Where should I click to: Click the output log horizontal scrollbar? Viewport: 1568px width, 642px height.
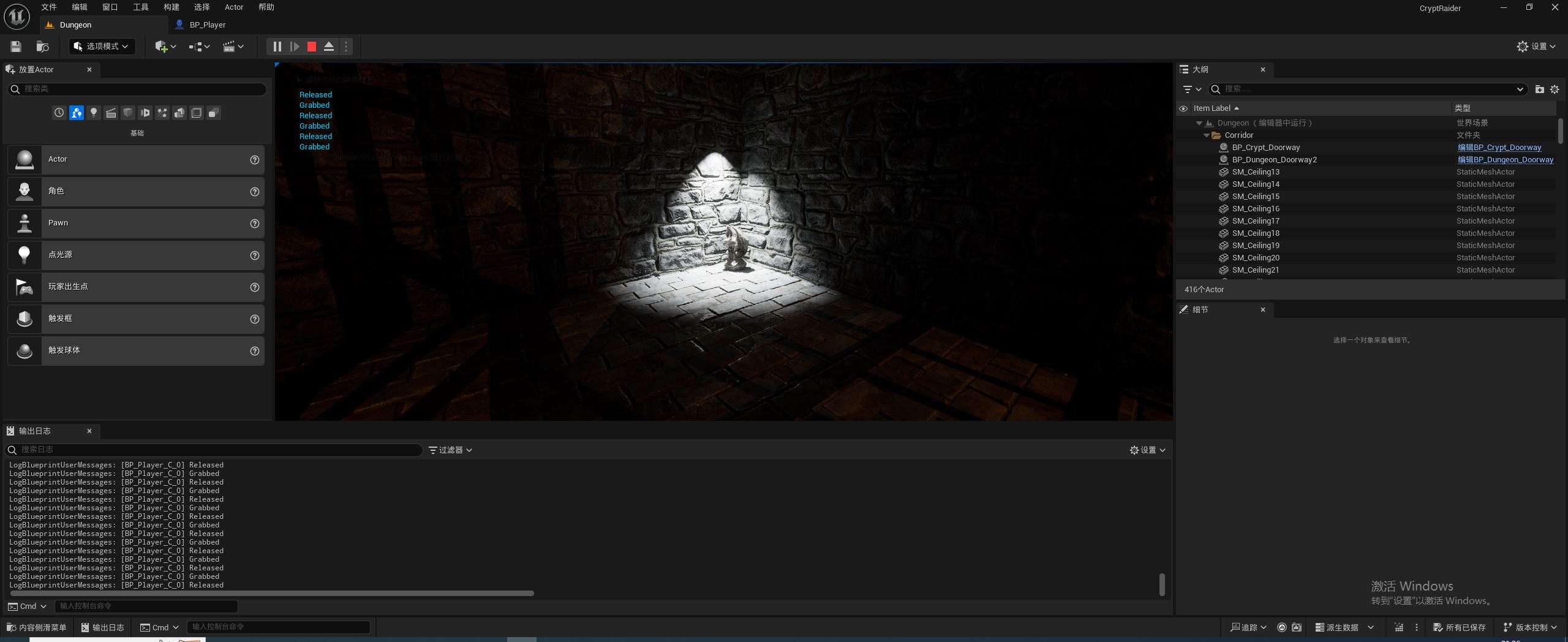(272, 594)
